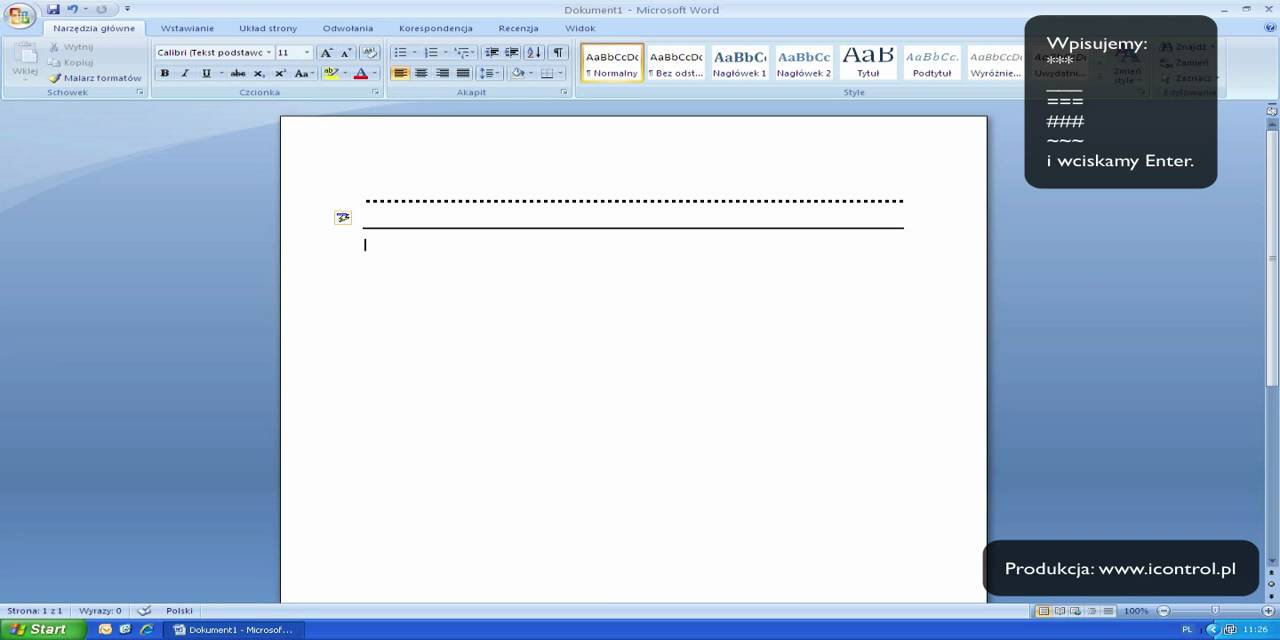Toggle show paragraph marks (¶)
This screenshot has width=1280, height=640.
click(559, 53)
